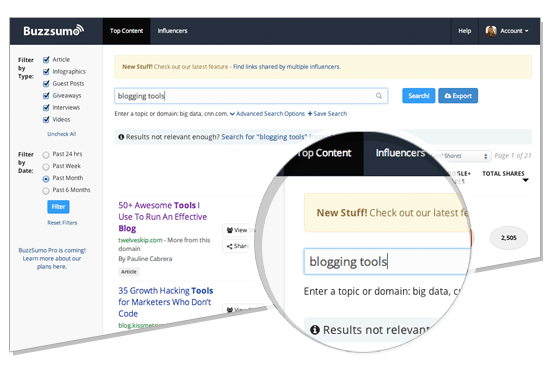Click in the blogging tools search field
Viewport: 550px width, 369px height.
[x=251, y=96]
